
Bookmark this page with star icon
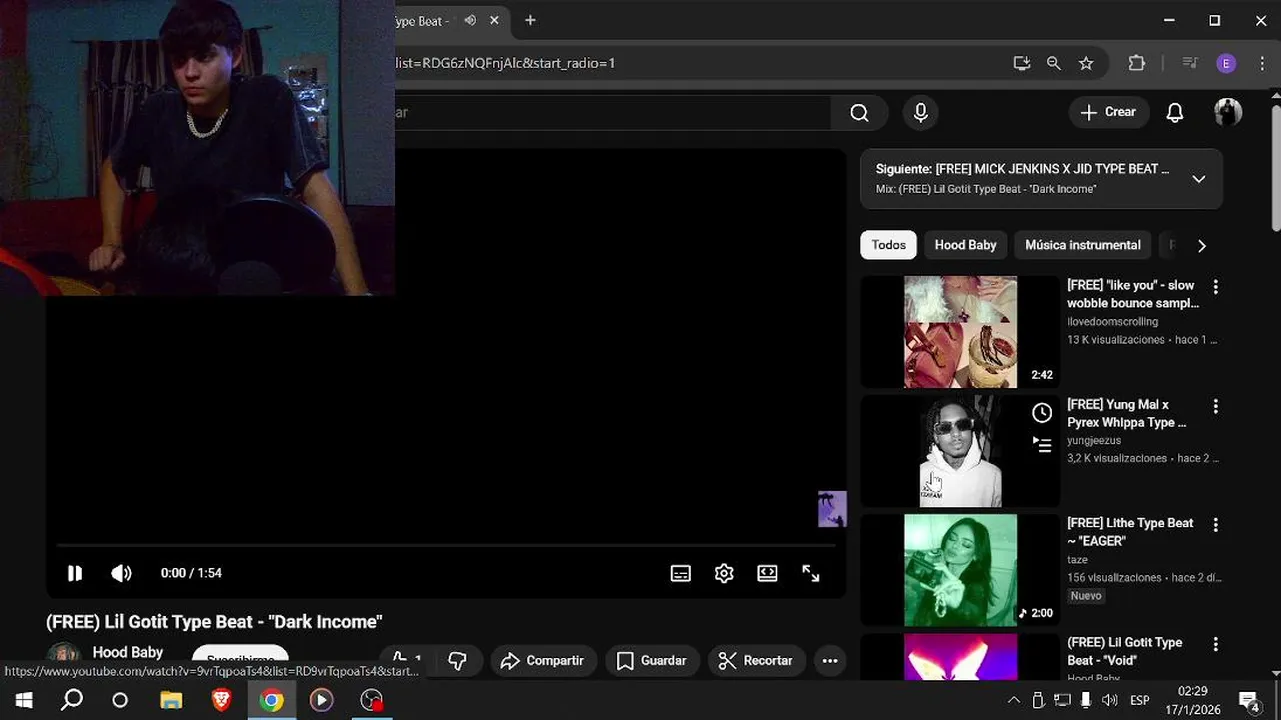click(x=1086, y=63)
